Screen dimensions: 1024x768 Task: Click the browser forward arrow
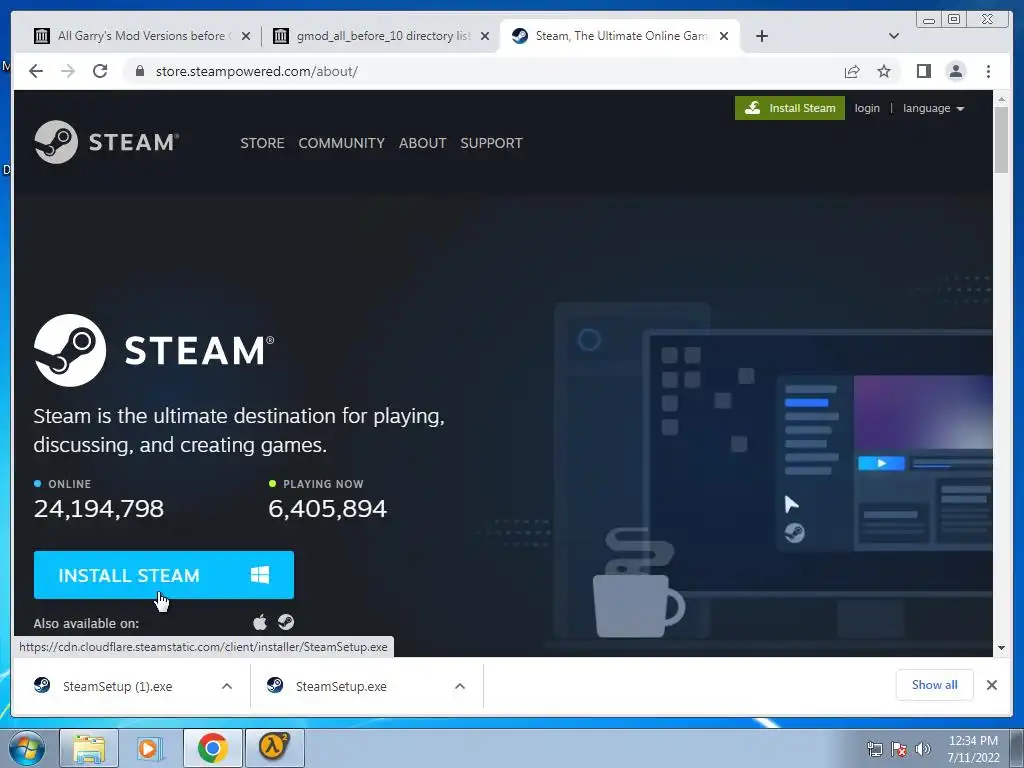(68, 71)
